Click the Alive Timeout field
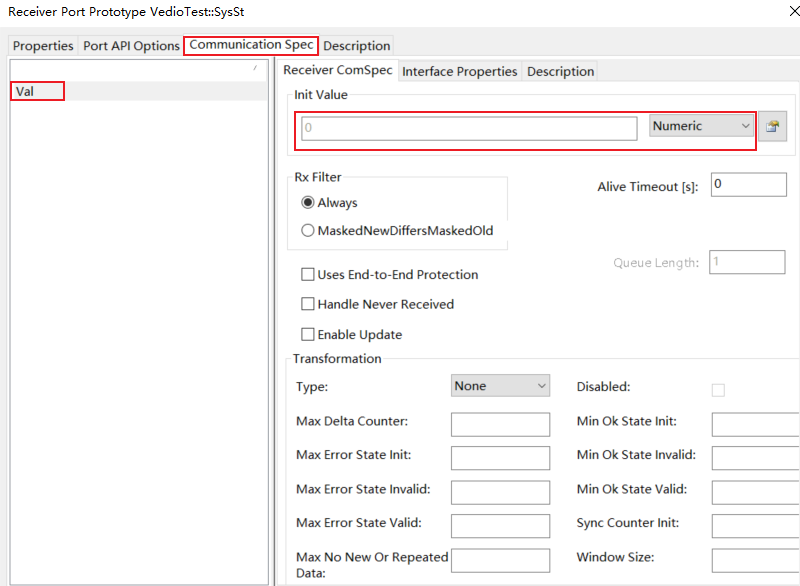This screenshot has height=586, width=800. point(748,184)
